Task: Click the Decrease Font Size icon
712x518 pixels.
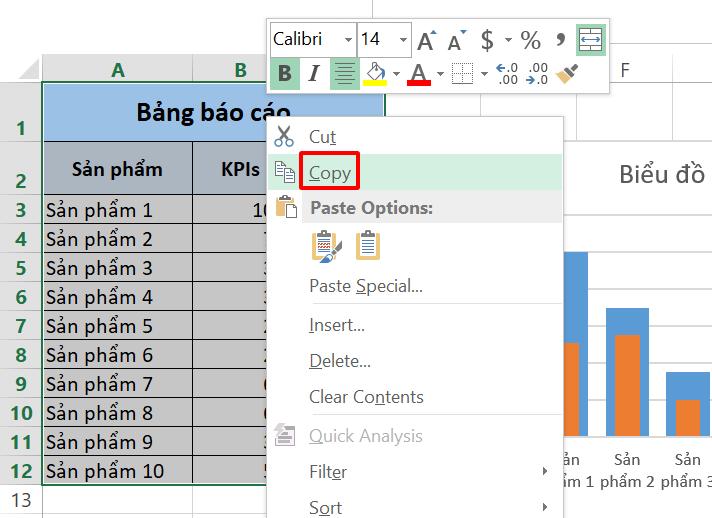Action: point(456,40)
